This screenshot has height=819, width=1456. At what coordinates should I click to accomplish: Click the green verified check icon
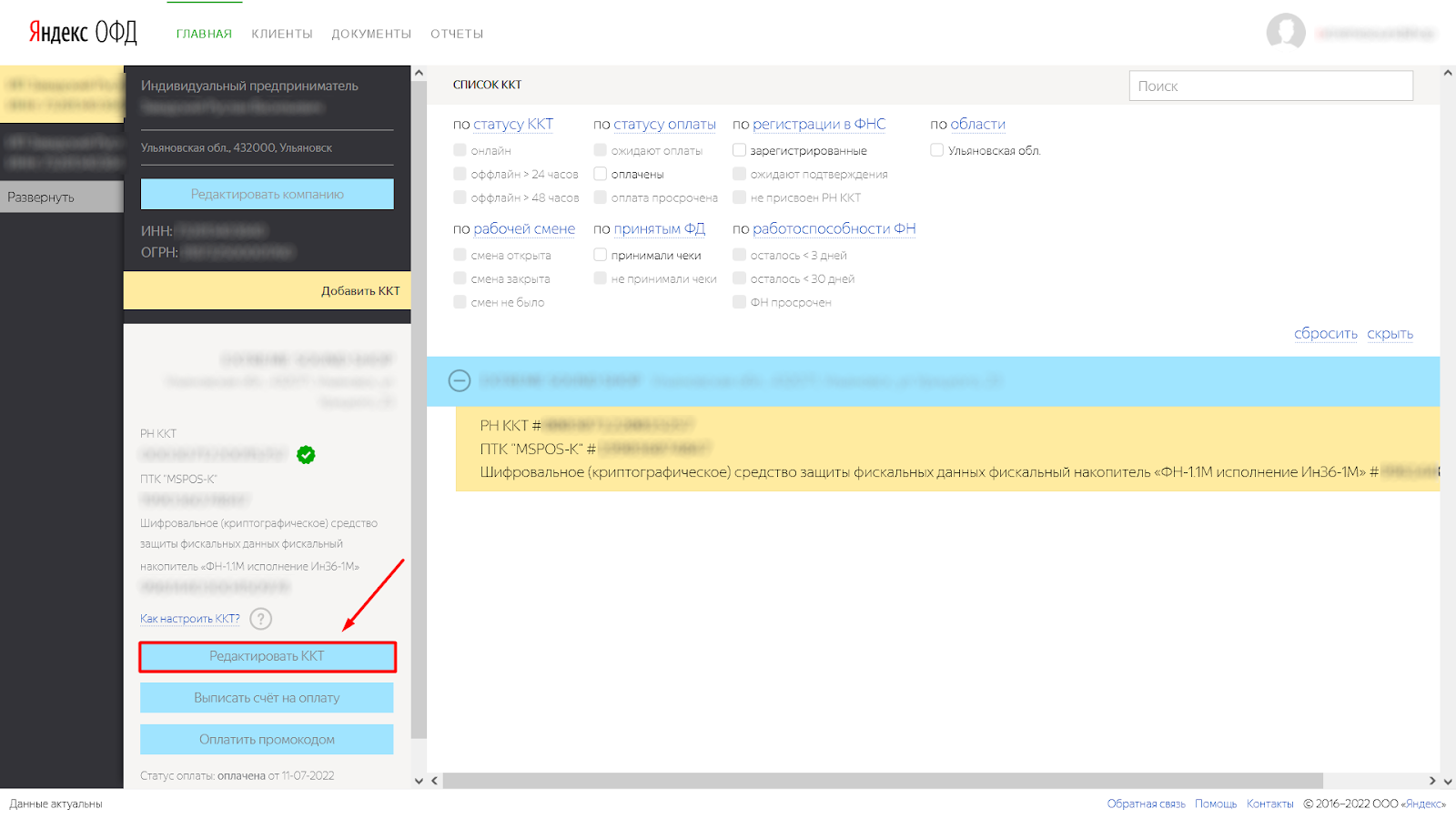[x=306, y=454]
